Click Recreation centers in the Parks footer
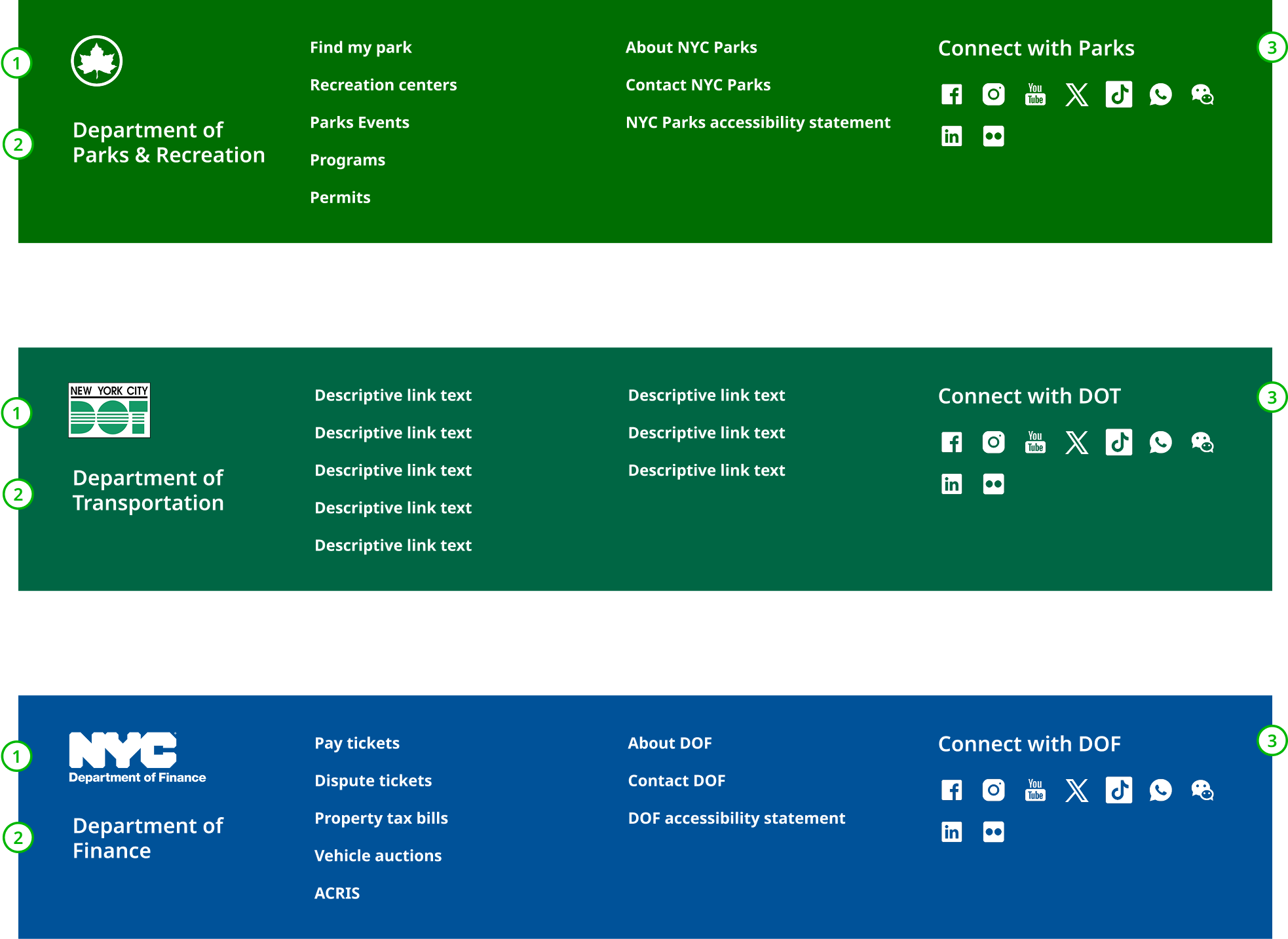Image resolution: width=1288 pixels, height=939 pixels. 383,85
